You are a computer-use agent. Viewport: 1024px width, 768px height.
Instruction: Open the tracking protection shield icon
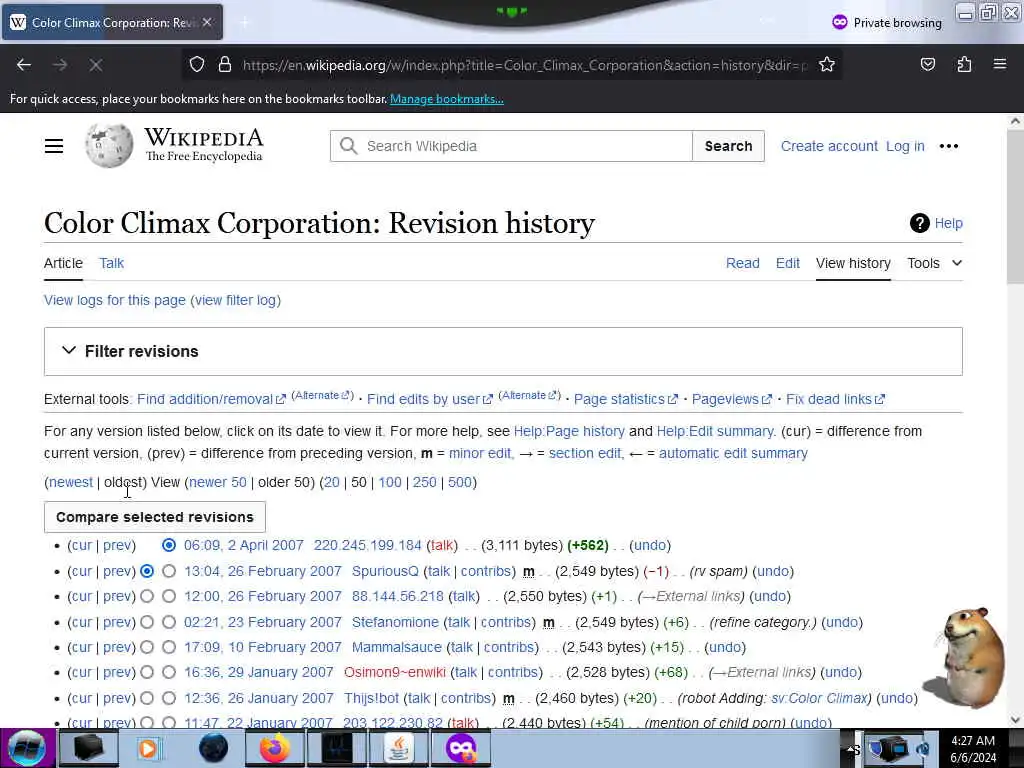pos(197,65)
